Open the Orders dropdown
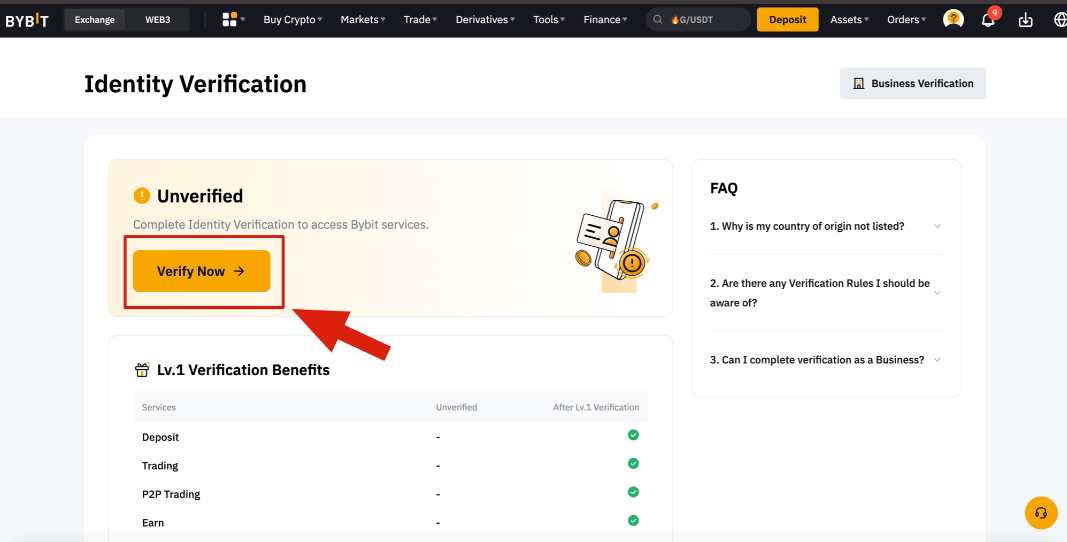The width and height of the screenshot is (1067, 542). click(906, 20)
